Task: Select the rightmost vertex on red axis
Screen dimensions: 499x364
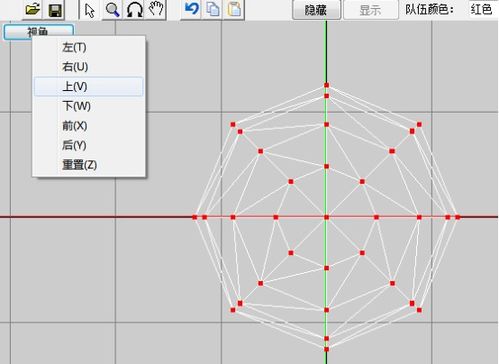Action: 458,217
